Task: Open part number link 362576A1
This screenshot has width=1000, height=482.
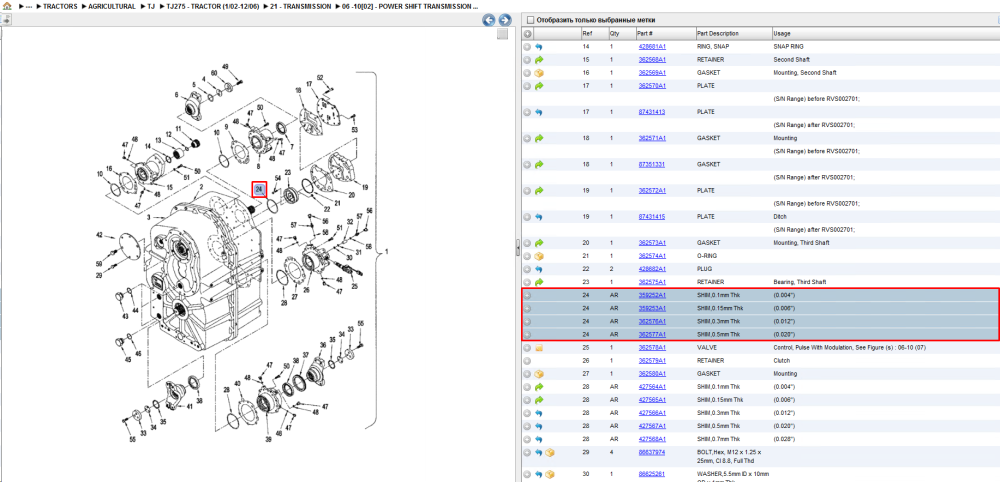Action: tap(652, 321)
